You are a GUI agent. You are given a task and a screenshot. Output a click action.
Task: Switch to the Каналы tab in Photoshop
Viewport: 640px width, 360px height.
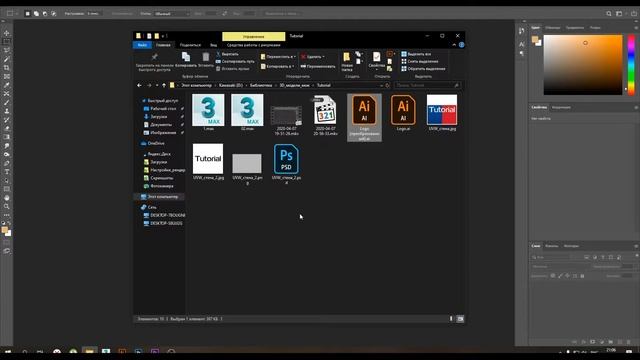coord(551,246)
